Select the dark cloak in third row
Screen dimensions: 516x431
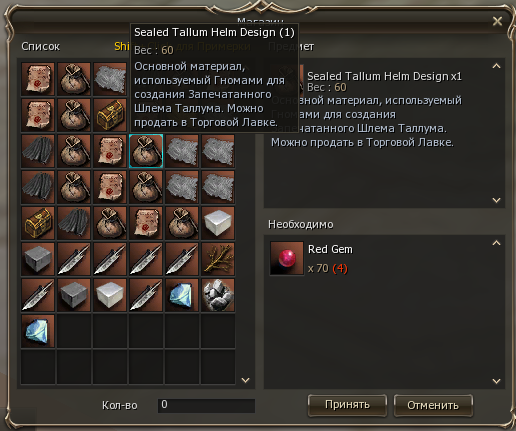pyautogui.click(x=38, y=151)
